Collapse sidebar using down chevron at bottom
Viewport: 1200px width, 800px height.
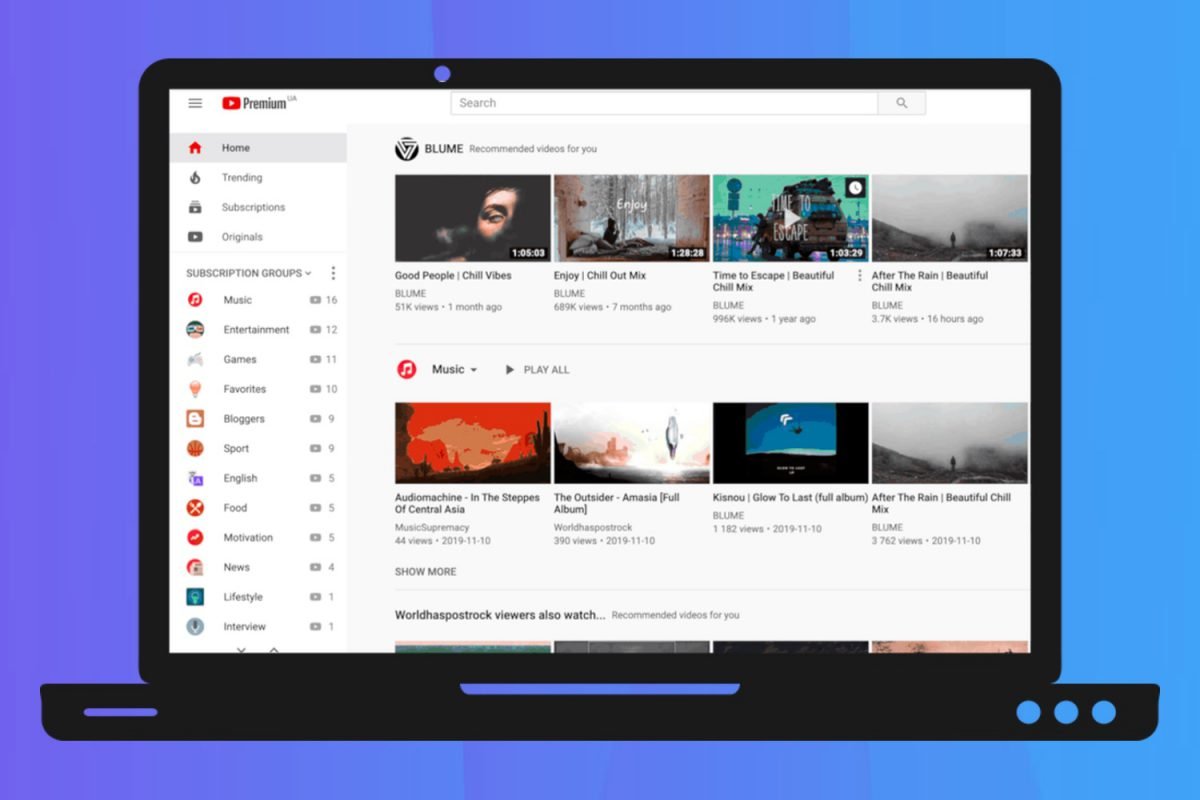click(241, 649)
